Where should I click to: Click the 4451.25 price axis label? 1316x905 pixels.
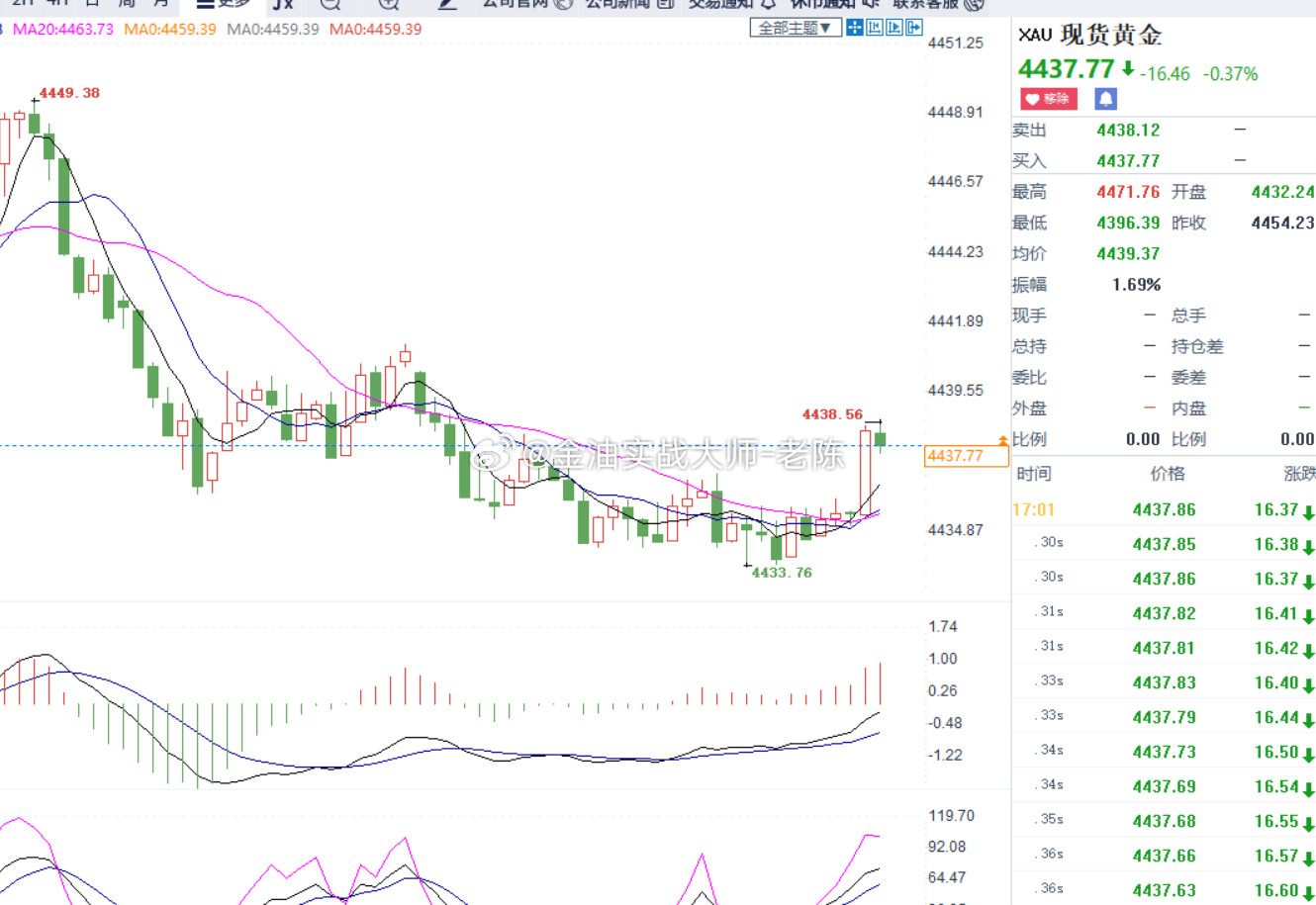(956, 43)
